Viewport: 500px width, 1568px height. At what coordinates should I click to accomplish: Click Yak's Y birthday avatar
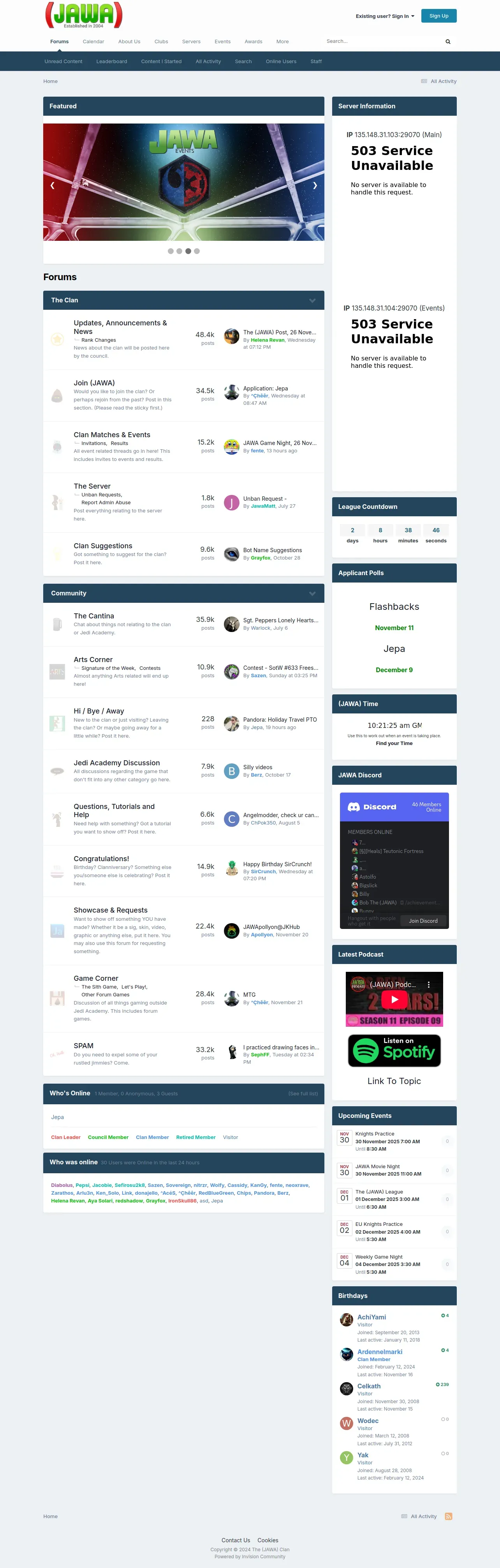coord(346,1457)
